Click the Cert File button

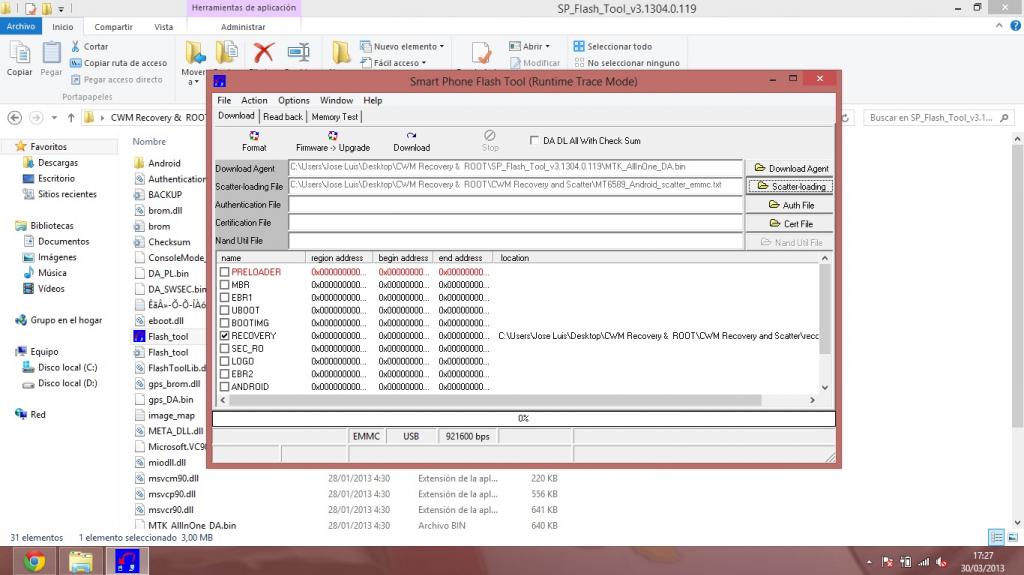[x=791, y=223]
